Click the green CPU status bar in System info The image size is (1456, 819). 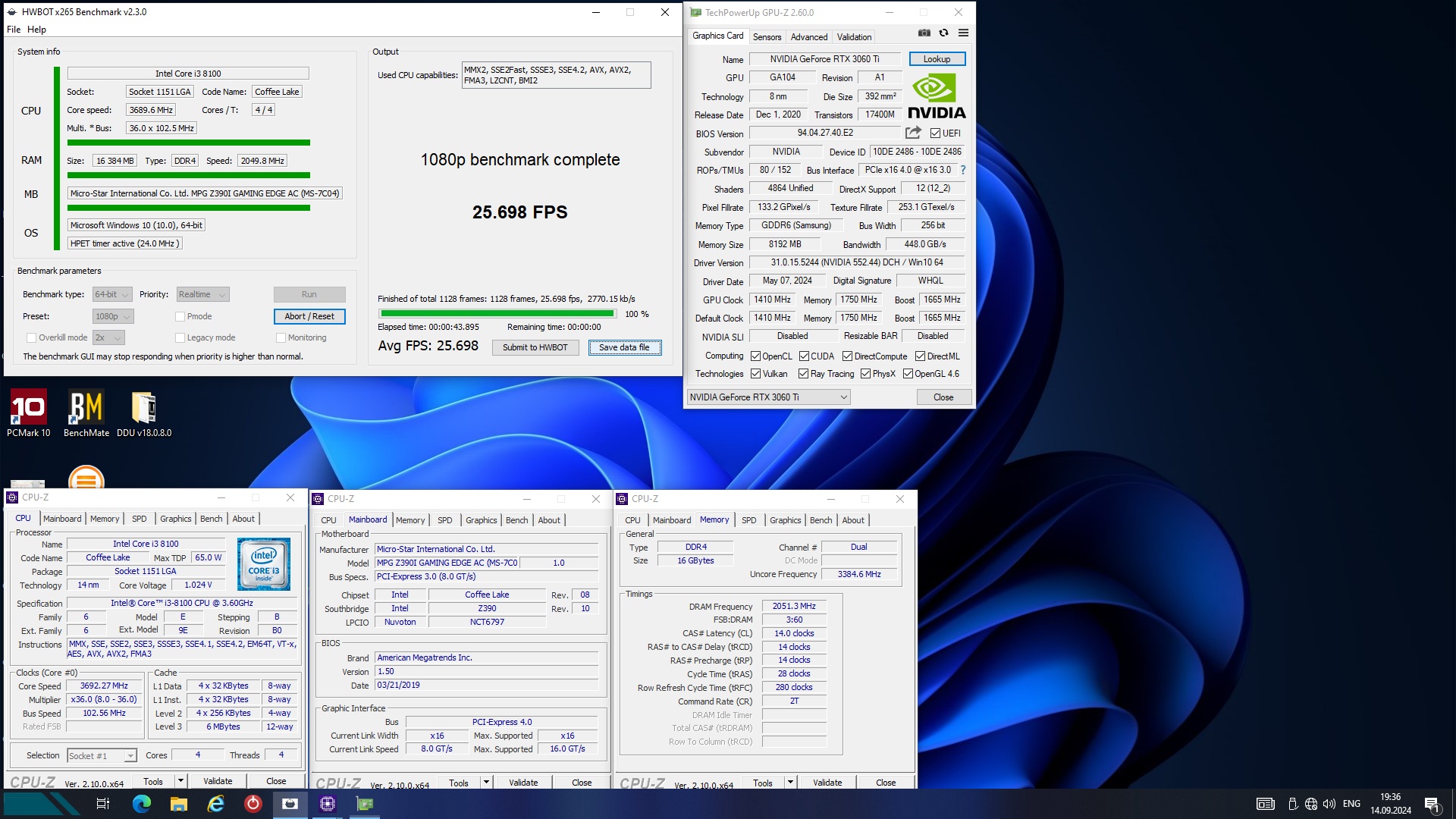pyautogui.click(x=188, y=143)
